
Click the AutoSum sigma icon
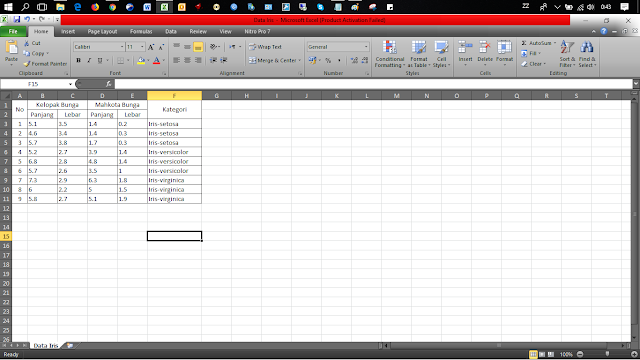coord(524,43)
